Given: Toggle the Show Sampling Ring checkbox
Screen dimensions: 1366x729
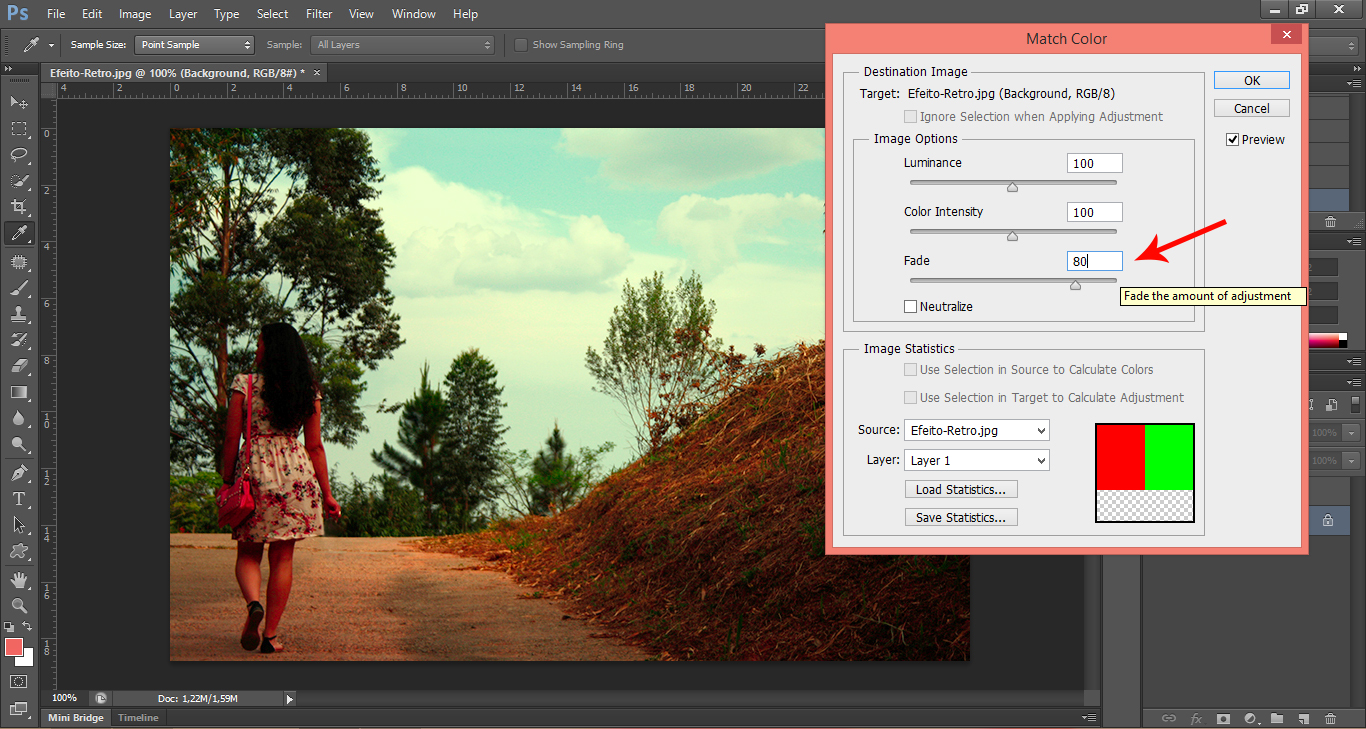Looking at the screenshot, I should tap(521, 45).
